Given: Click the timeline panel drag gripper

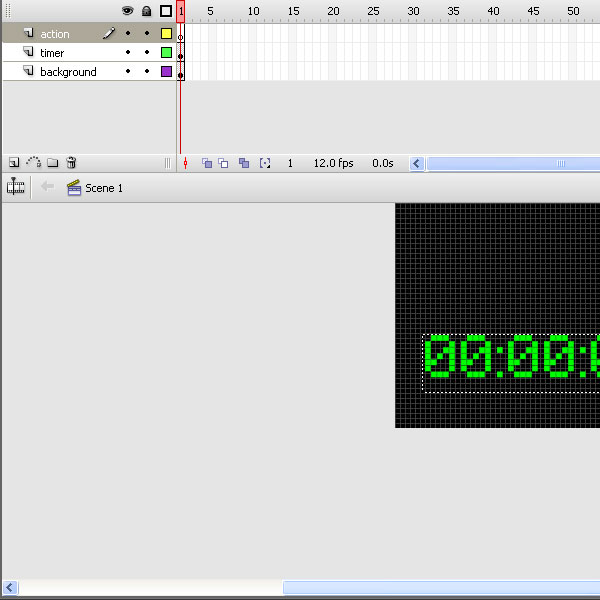Looking at the screenshot, I should pyautogui.click(x=8, y=11).
